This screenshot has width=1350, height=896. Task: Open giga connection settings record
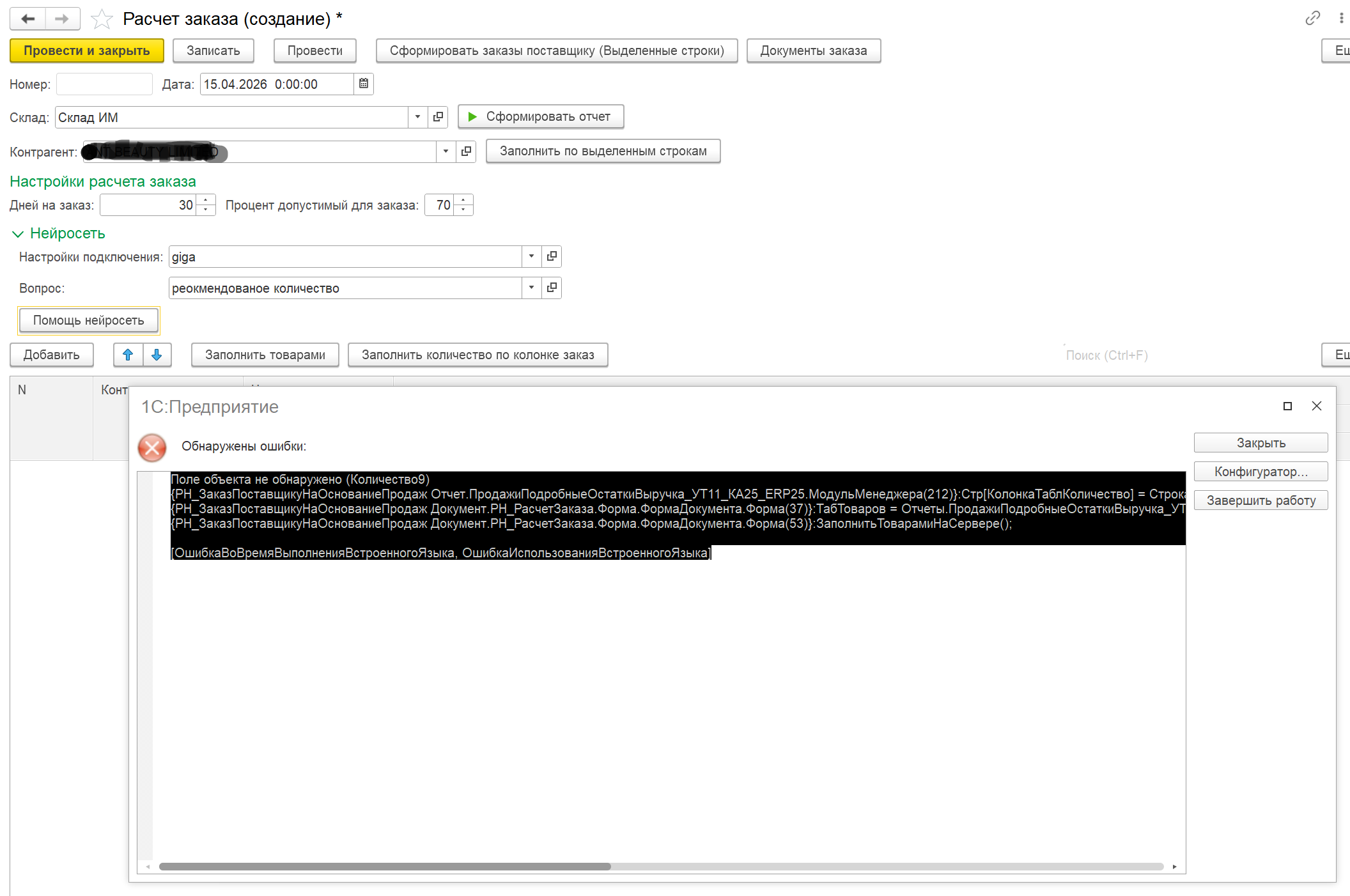552,256
